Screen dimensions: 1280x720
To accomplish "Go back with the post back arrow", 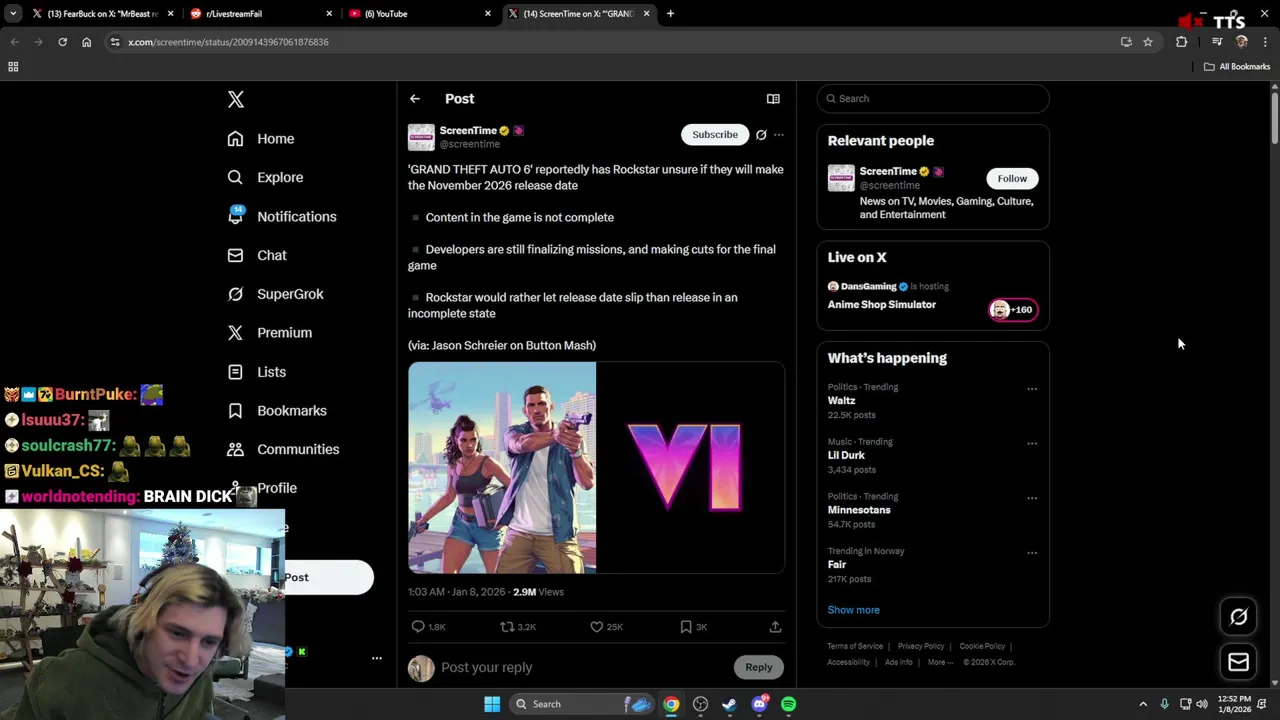I will (415, 99).
